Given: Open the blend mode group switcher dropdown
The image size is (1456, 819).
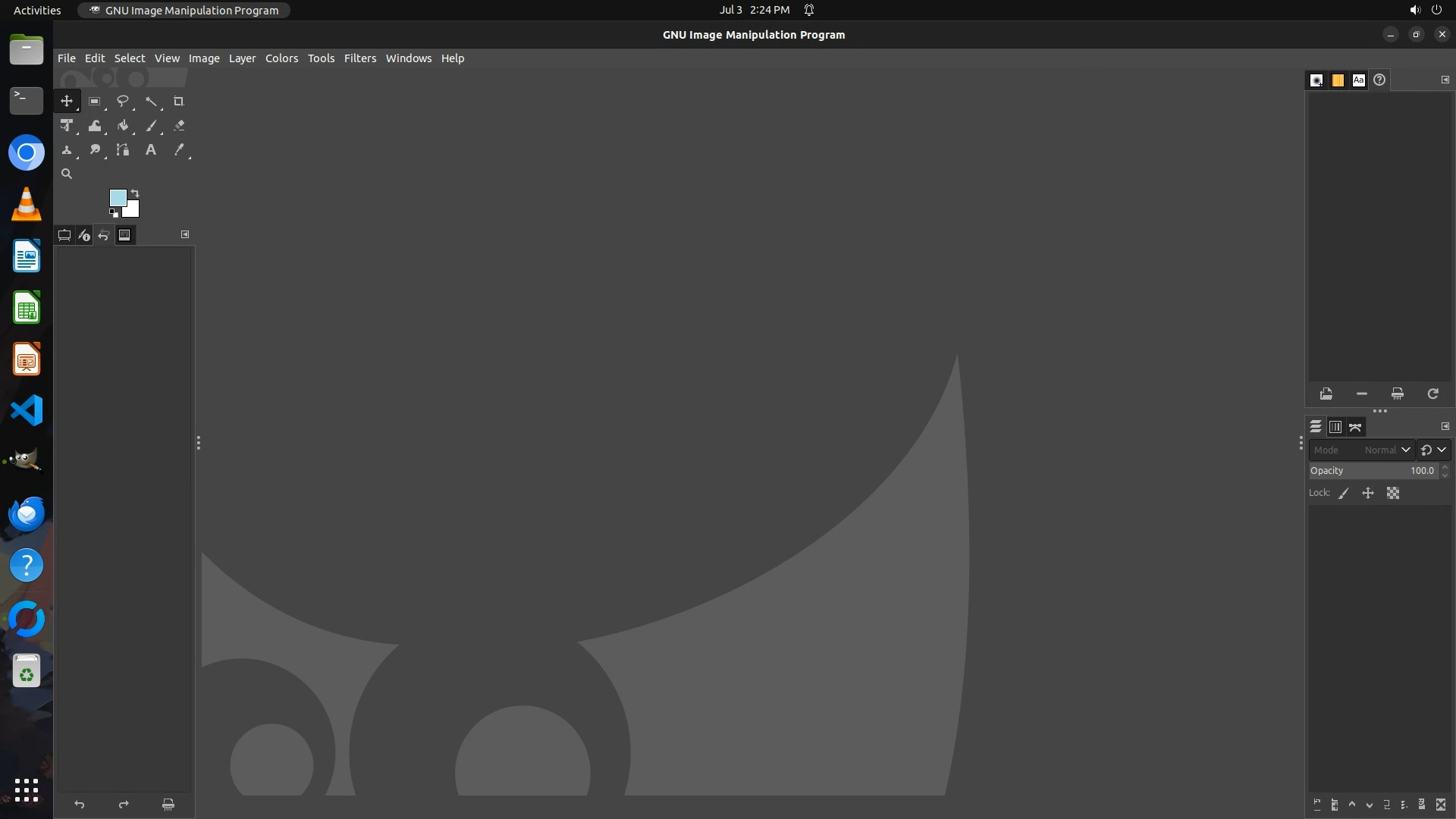Looking at the screenshot, I should [1433, 450].
